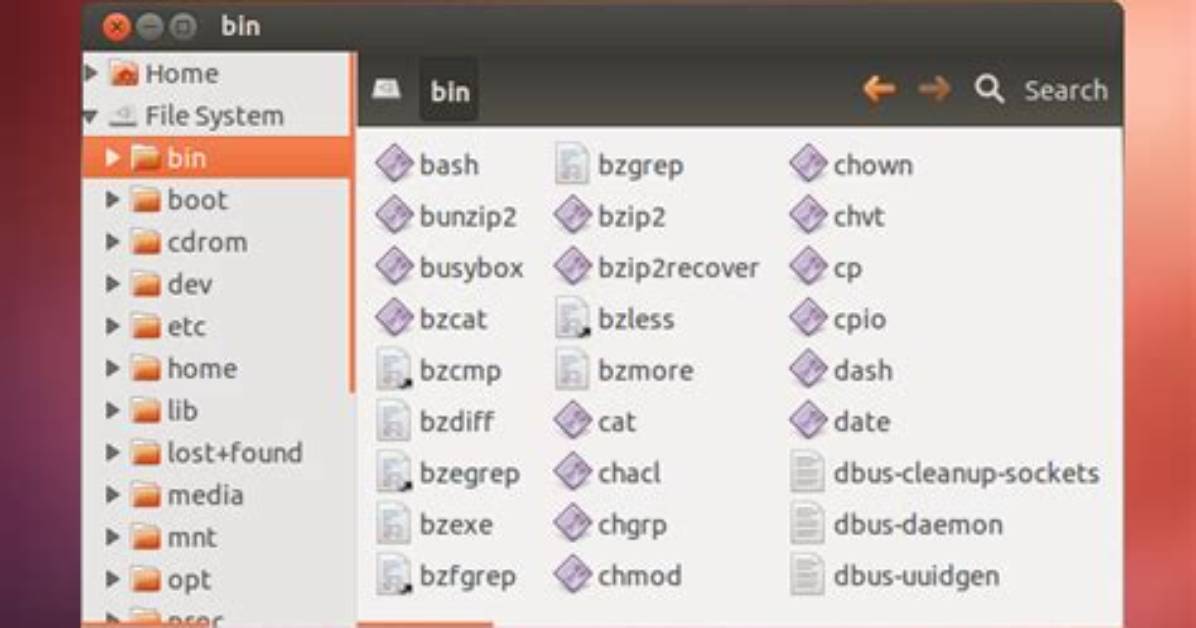The height and width of the screenshot is (628, 1196).
Task: Click the dbus-cleanup-sockets file icon
Action: (808, 472)
